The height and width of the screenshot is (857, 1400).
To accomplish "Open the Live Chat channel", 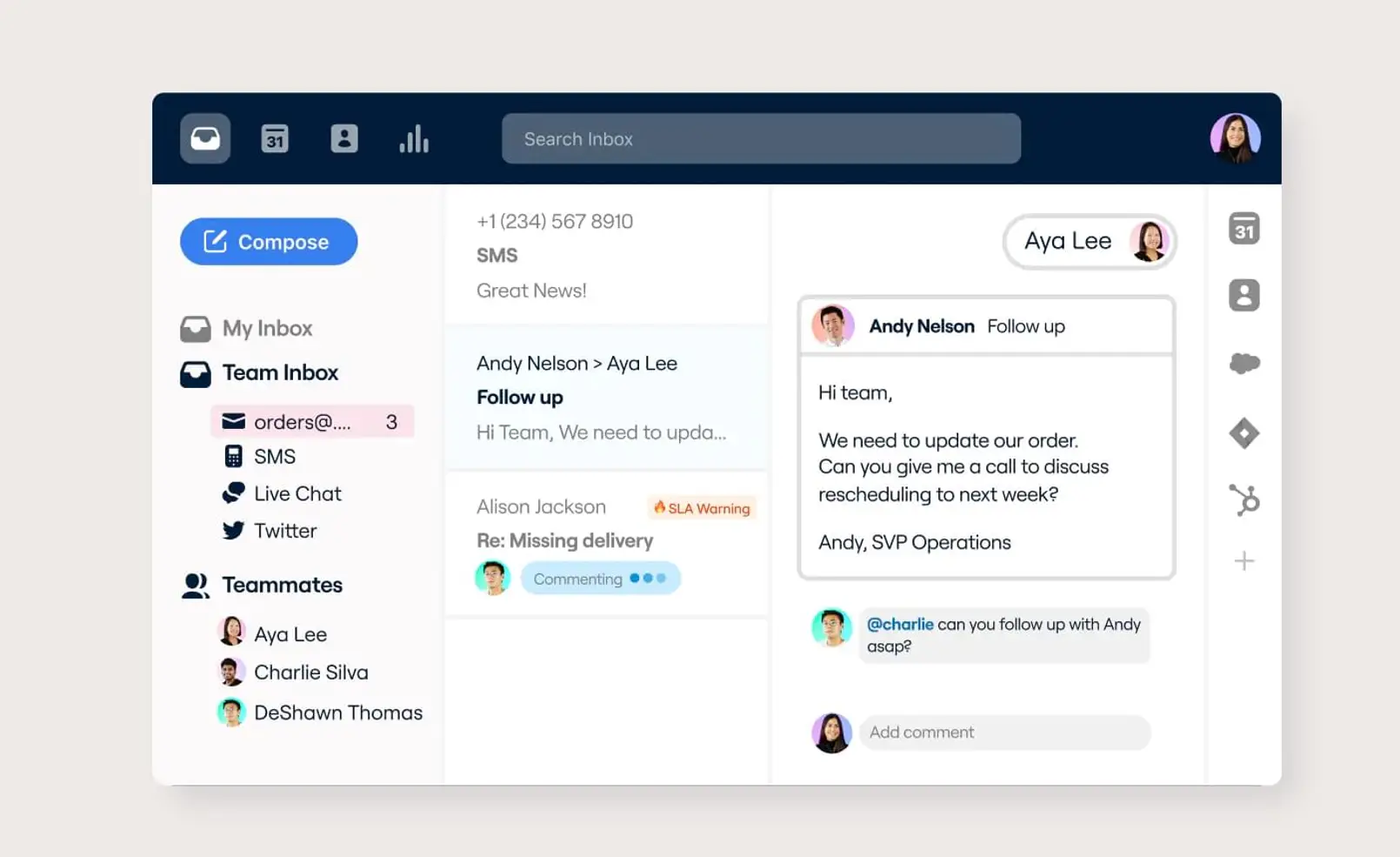I will tap(296, 493).
